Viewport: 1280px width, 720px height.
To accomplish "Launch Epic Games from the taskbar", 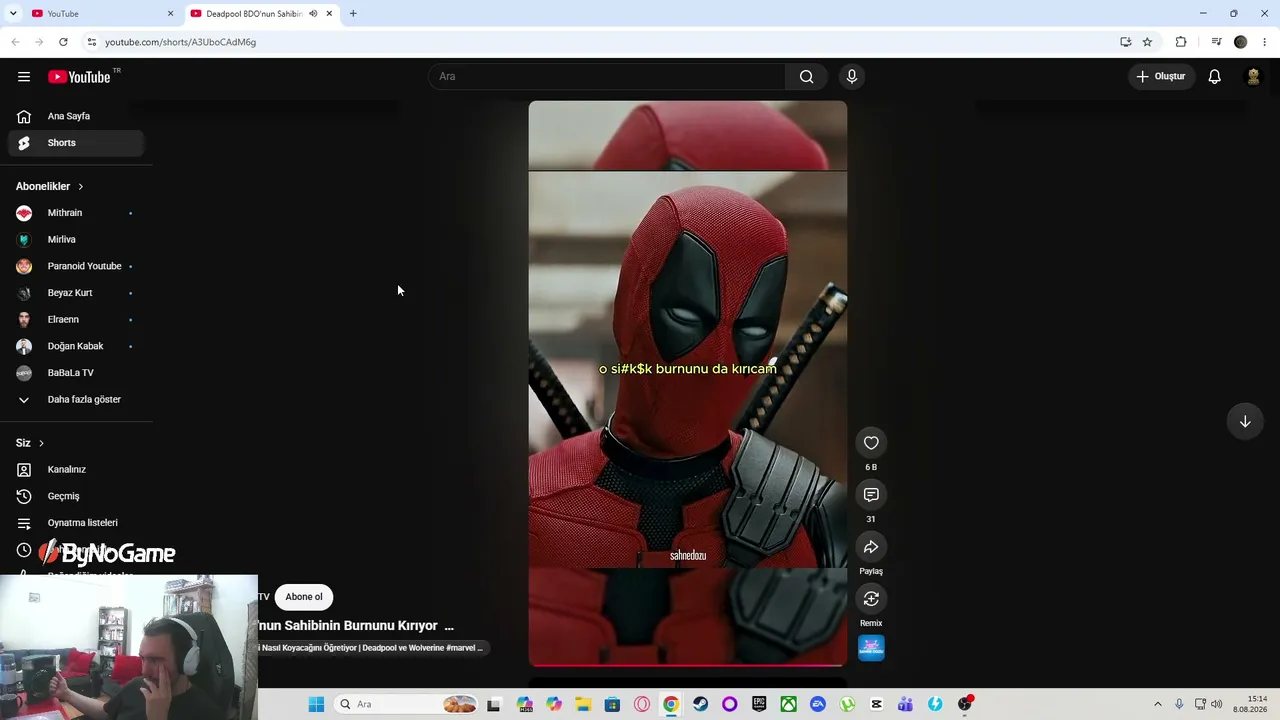I will 759,704.
